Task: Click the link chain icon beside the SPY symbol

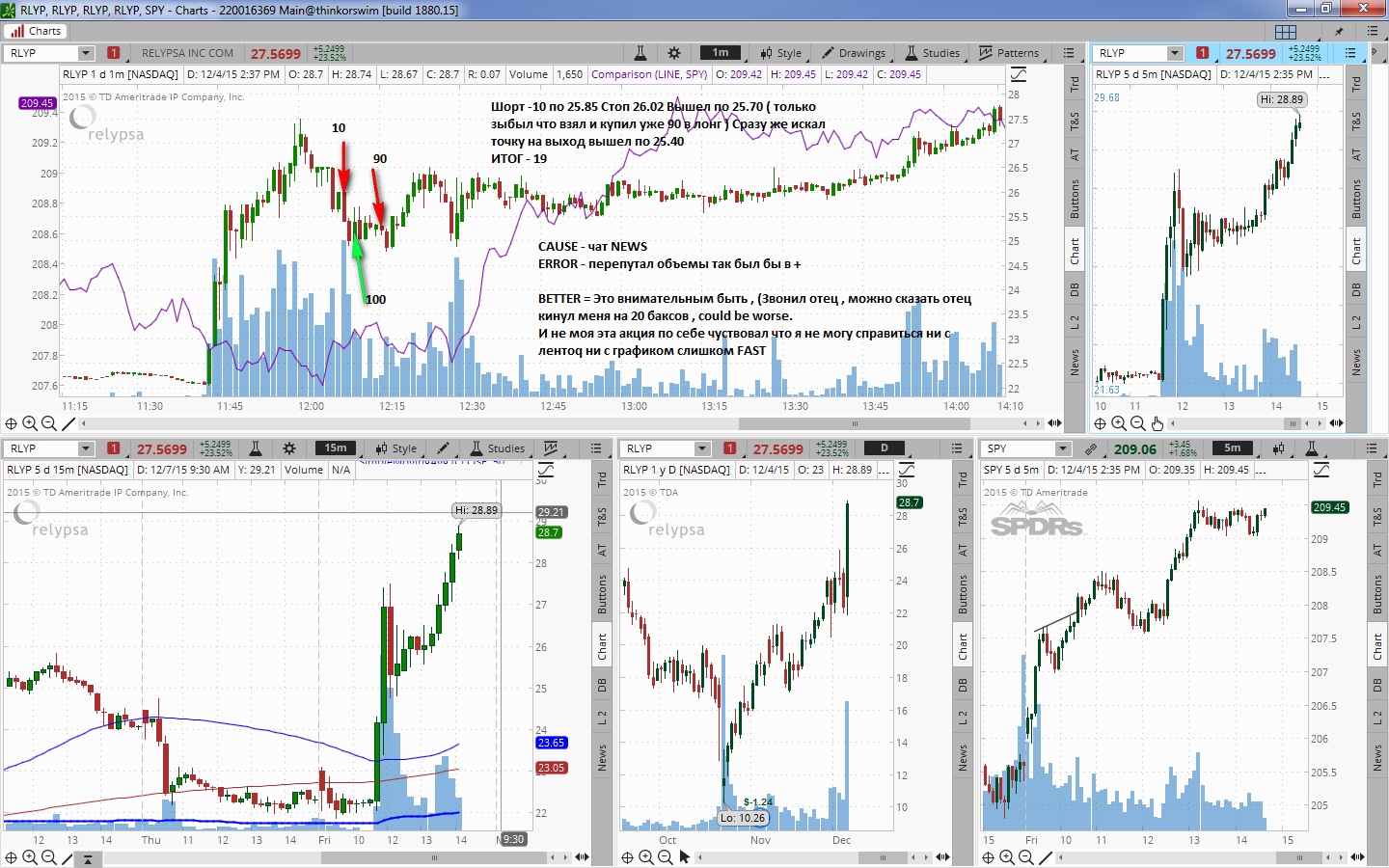Action: pos(1091,448)
